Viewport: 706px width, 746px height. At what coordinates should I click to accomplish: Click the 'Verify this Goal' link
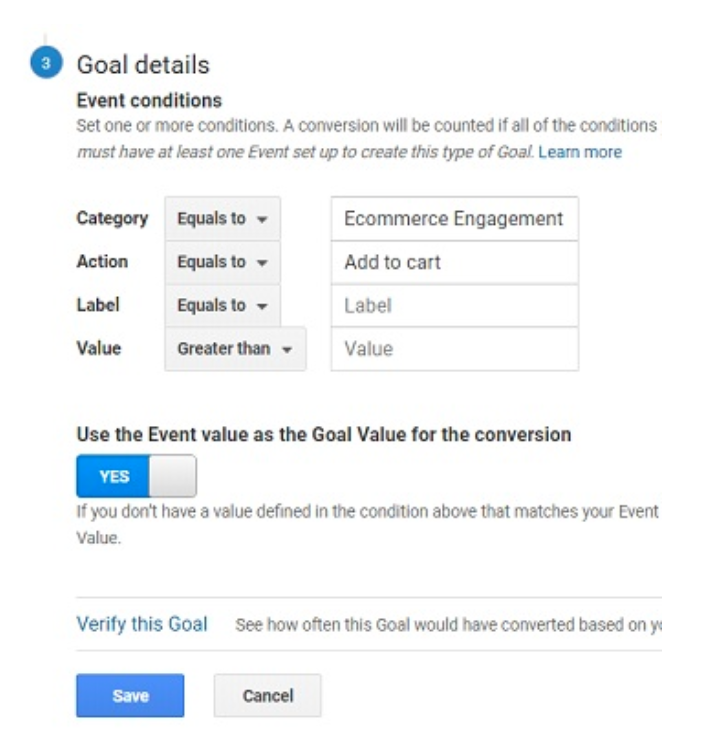pyautogui.click(x=142, y=624)
